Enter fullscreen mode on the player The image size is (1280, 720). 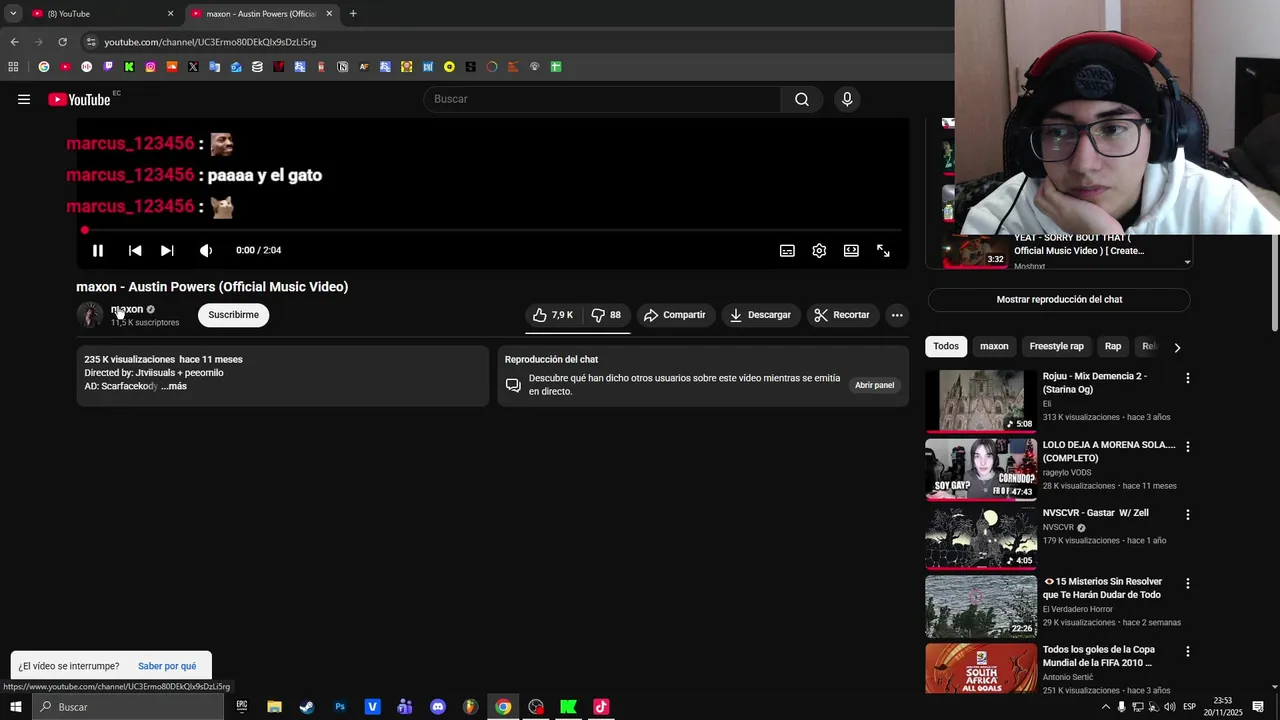click(x=883, y=251)
